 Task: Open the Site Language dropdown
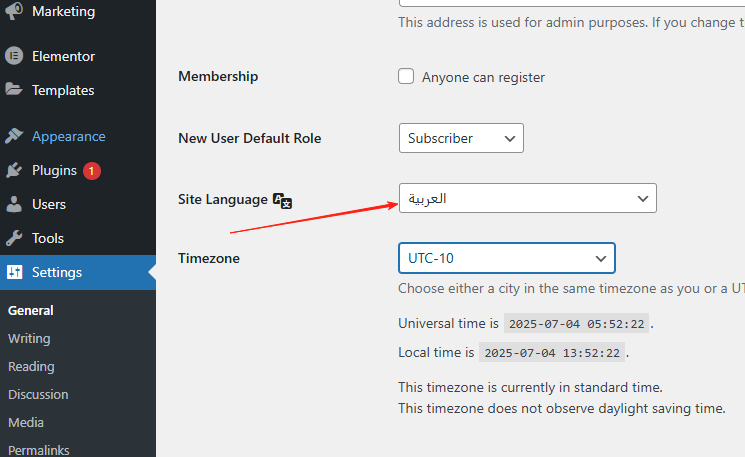(x=527, y=199)
